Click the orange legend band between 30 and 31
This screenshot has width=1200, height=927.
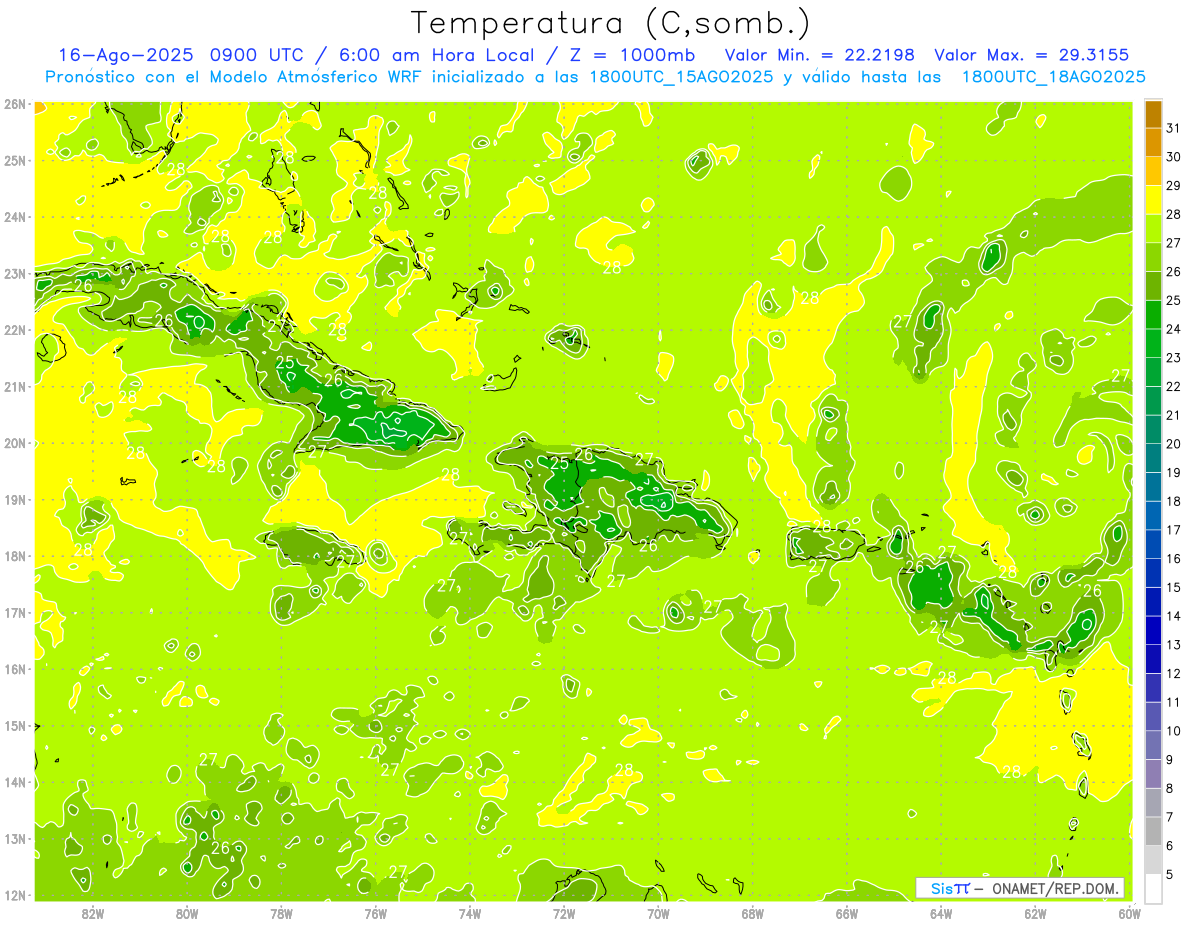pos(1154,143)
